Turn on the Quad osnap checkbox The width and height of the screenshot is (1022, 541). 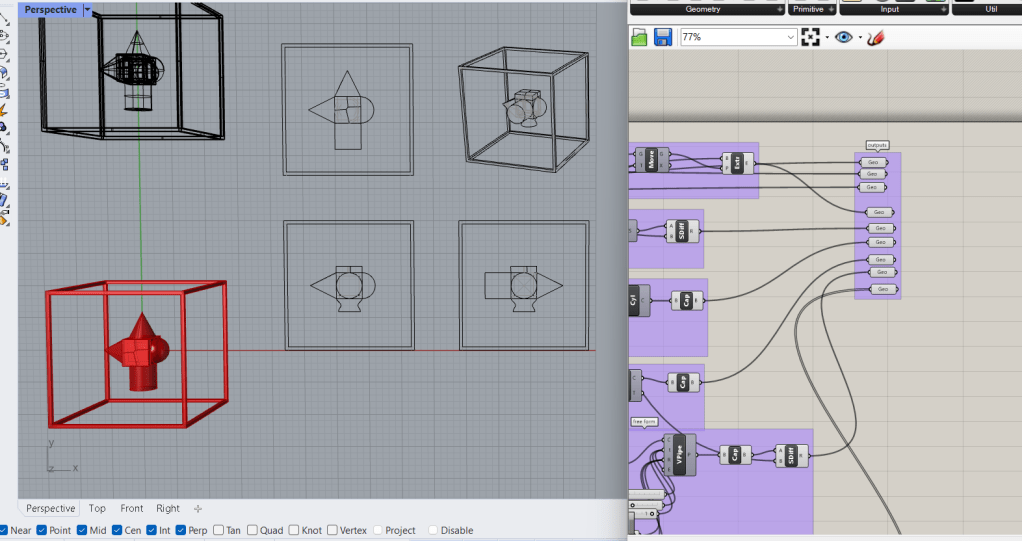pos(253,530)
